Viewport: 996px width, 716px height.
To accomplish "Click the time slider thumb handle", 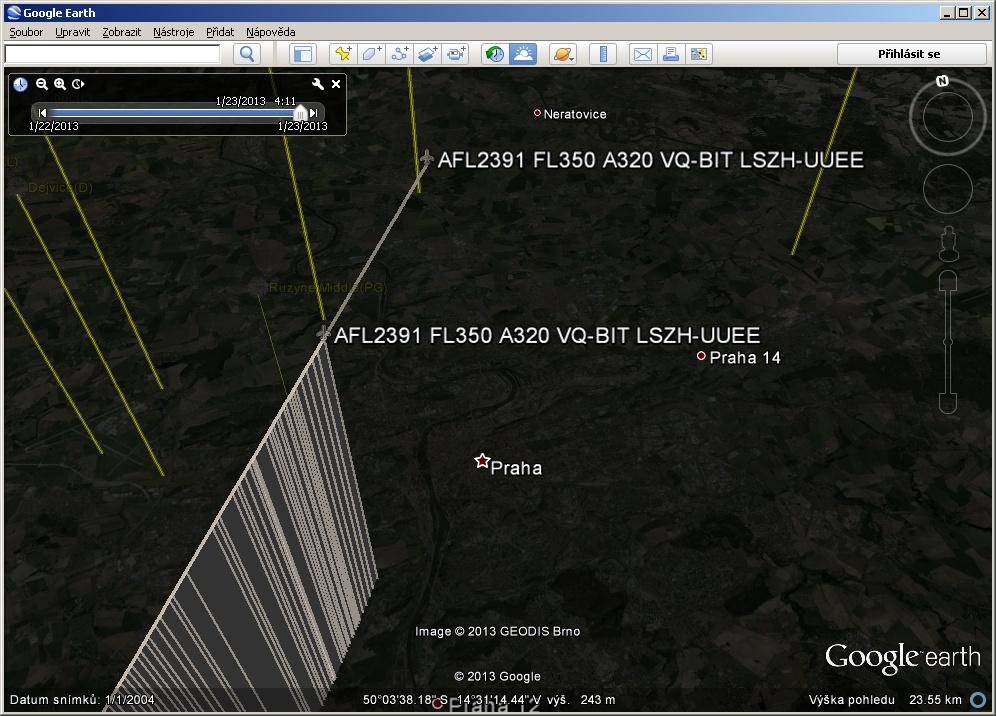I will coord(300,113).
